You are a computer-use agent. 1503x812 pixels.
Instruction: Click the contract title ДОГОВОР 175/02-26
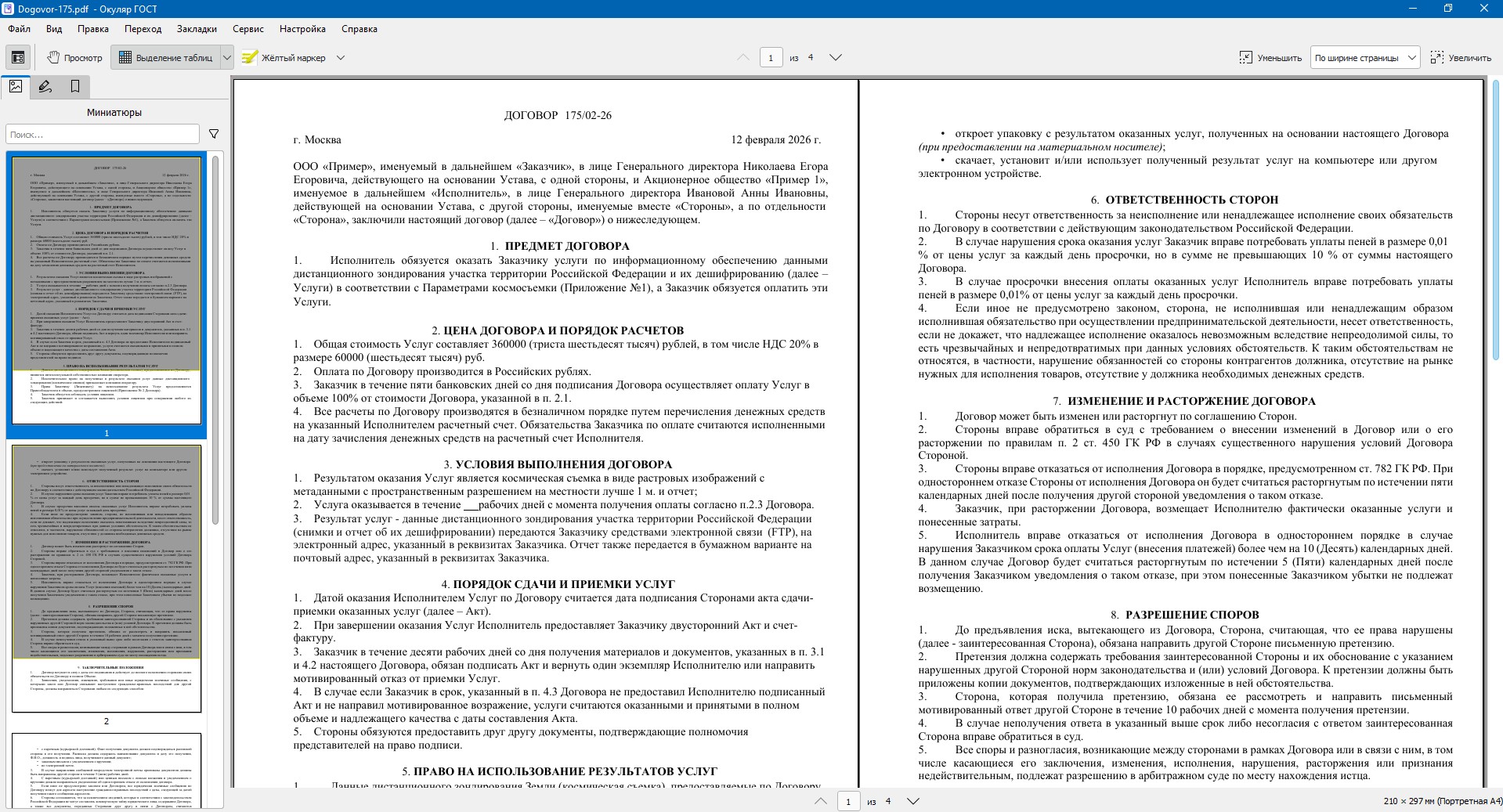558,115
